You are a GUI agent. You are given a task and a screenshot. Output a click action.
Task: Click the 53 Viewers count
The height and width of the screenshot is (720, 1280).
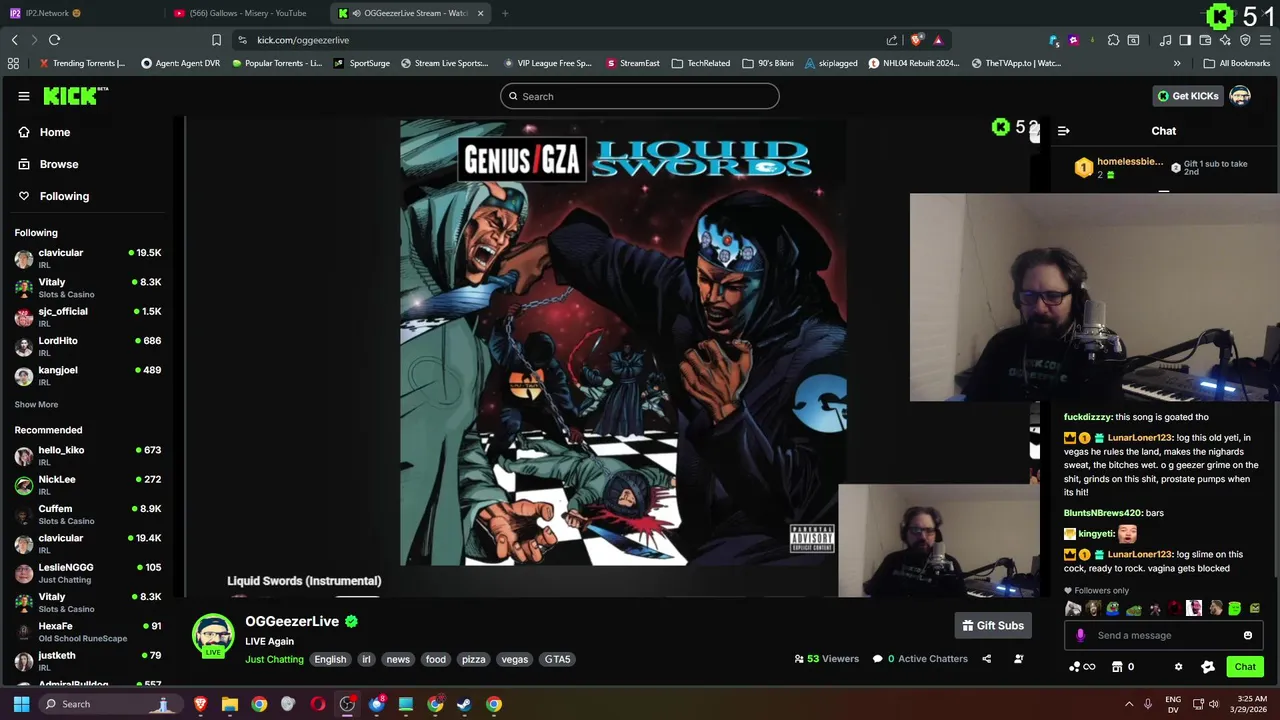pyautogui.click(x=827, y=659)
